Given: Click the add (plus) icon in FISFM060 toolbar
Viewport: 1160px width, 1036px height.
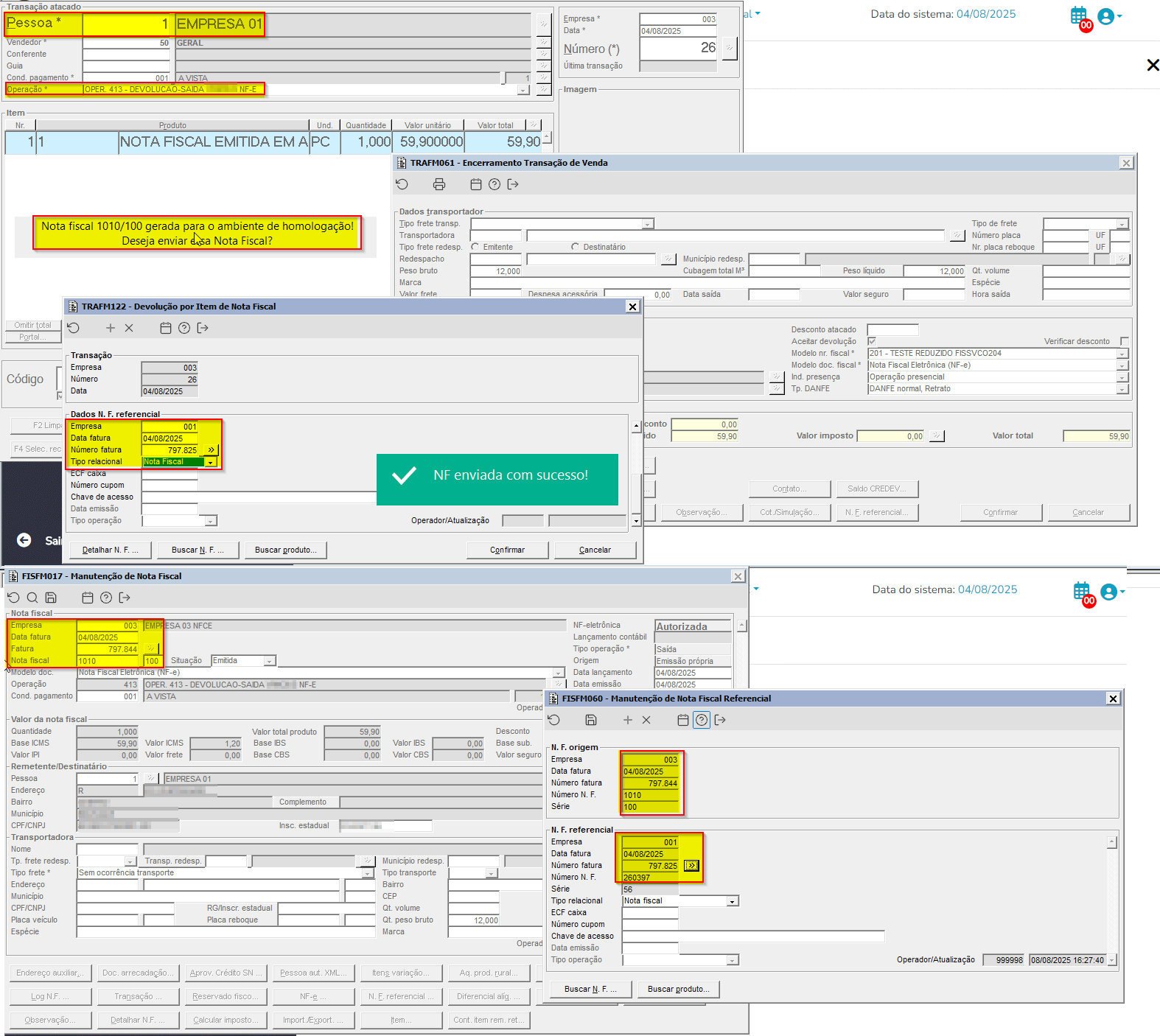Looking at the screenshot, I should tap(628, 720).
